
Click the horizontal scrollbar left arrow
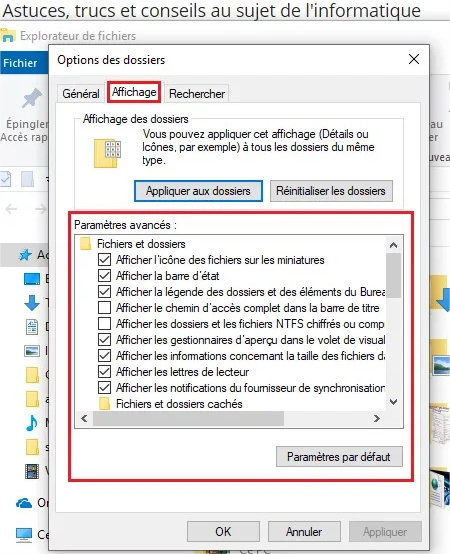coord(84,419)
